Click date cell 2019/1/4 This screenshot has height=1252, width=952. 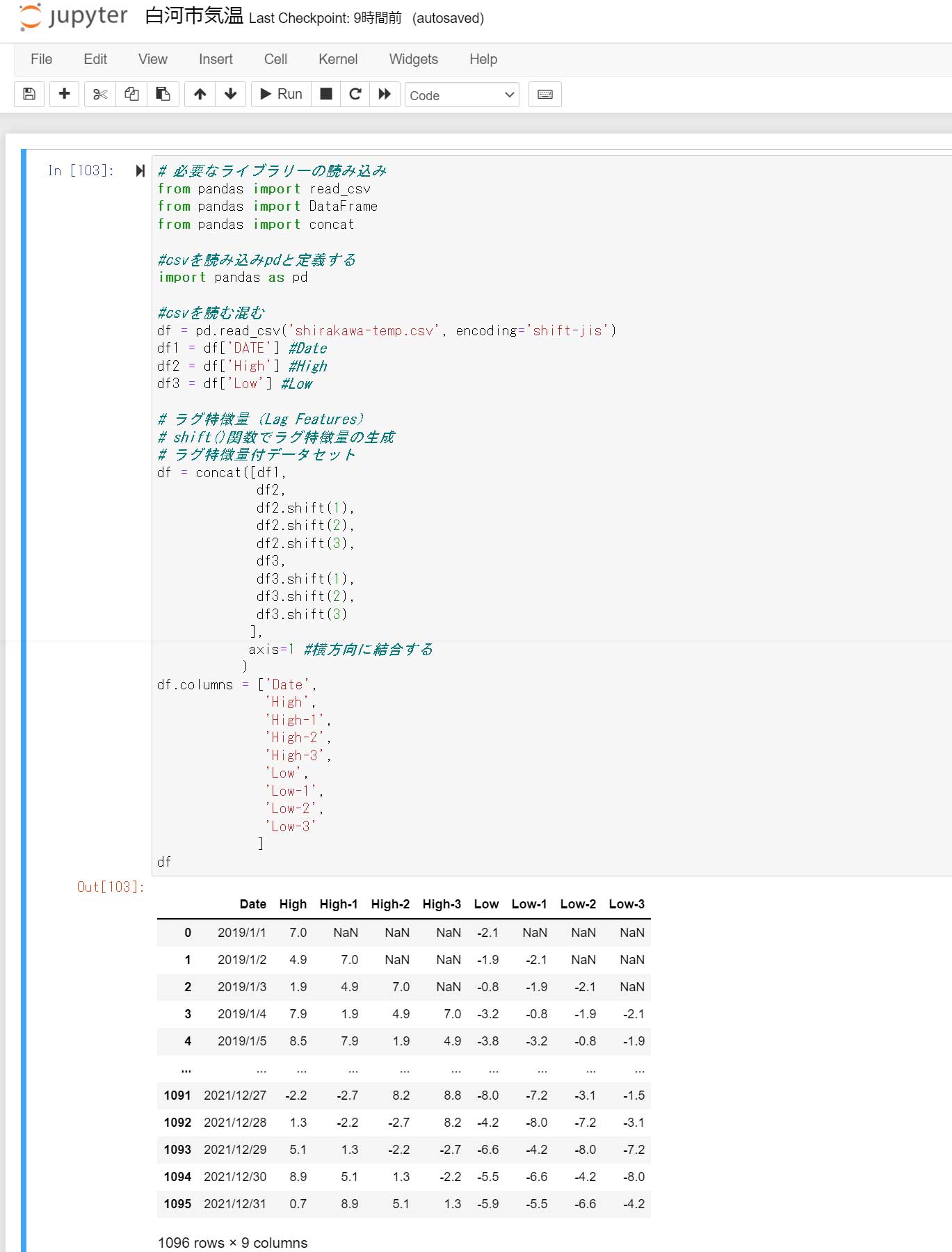click(x=242, y=1014)
